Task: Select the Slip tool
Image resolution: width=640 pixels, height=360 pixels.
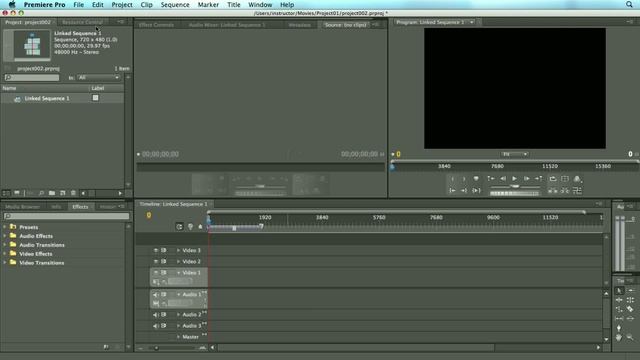Action: [619, 318]
